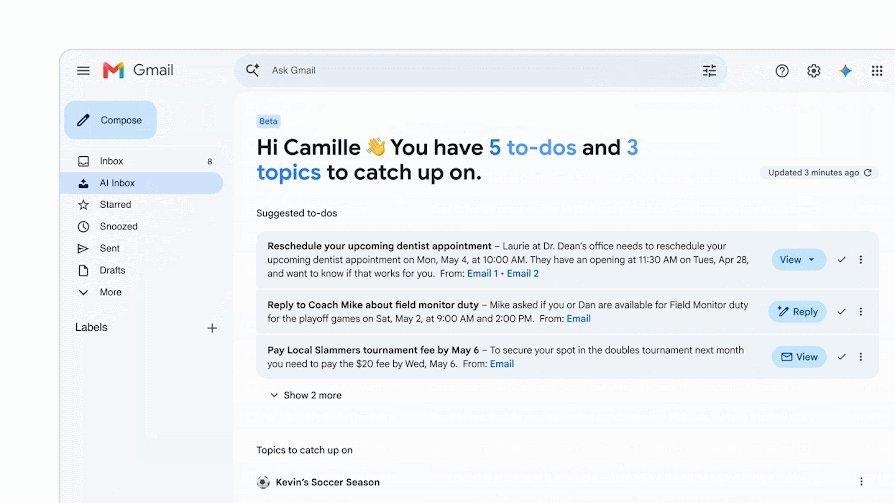The width and height of the screenshot is (895, 503).
Task: Click the Compose button
Action: pyautogui.click(x=110, y=120)
